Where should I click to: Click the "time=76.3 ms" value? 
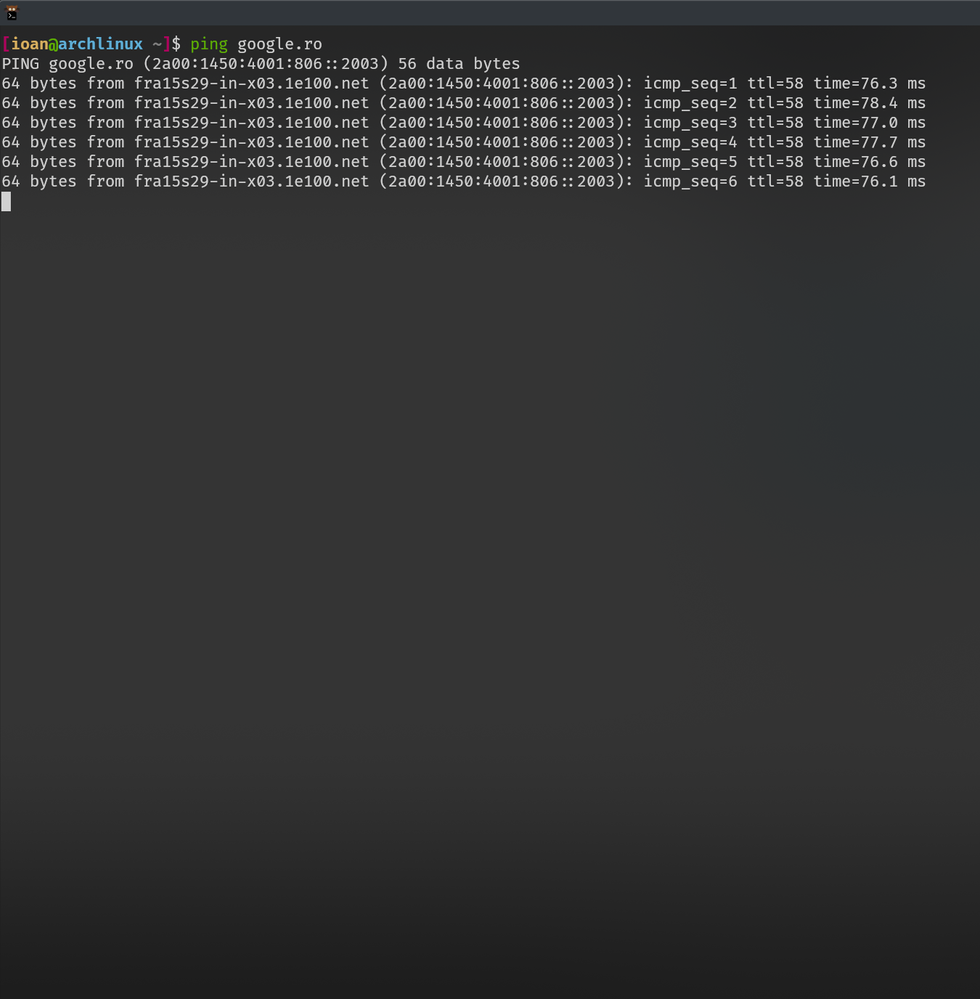(869, 83)
